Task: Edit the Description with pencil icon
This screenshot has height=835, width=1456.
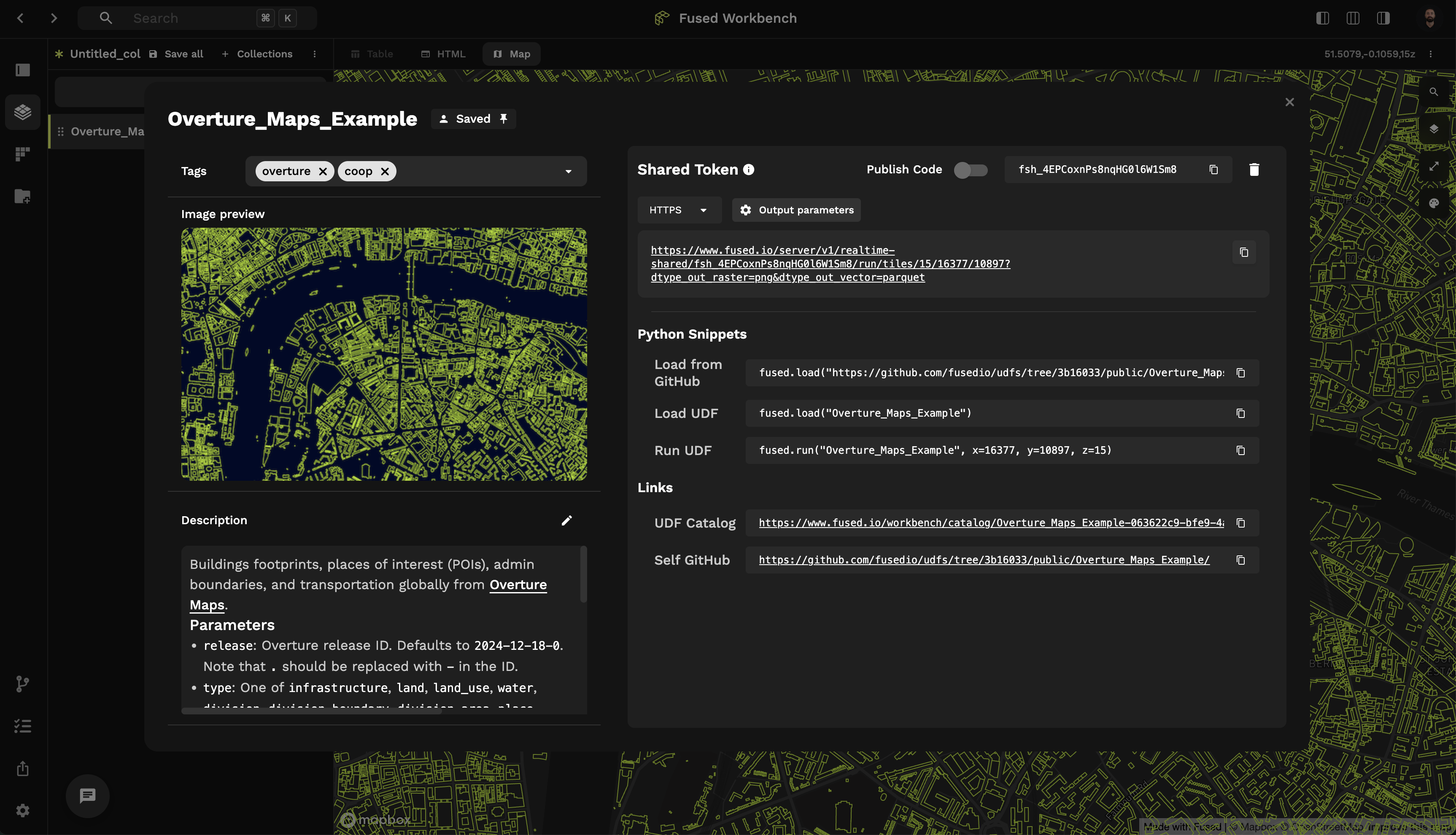Action: tap(566, 520)
